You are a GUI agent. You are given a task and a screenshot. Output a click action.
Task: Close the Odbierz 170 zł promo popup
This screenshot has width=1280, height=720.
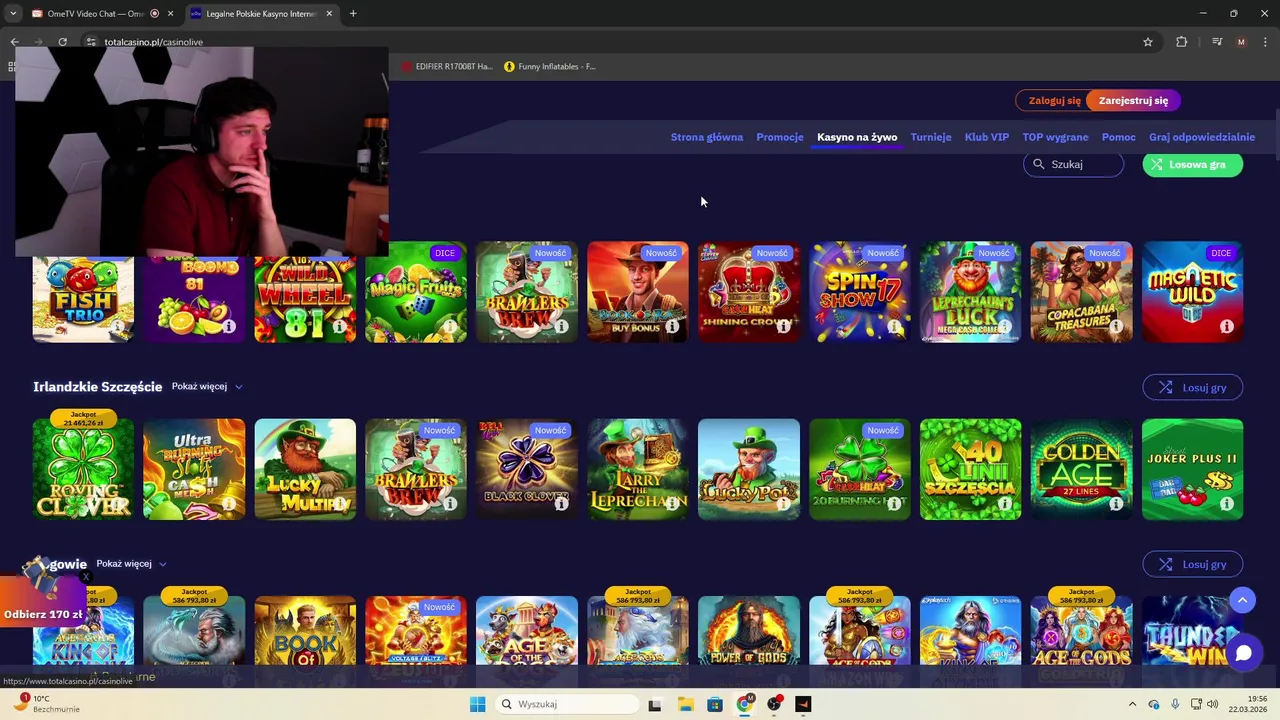[x=85, y=577]
